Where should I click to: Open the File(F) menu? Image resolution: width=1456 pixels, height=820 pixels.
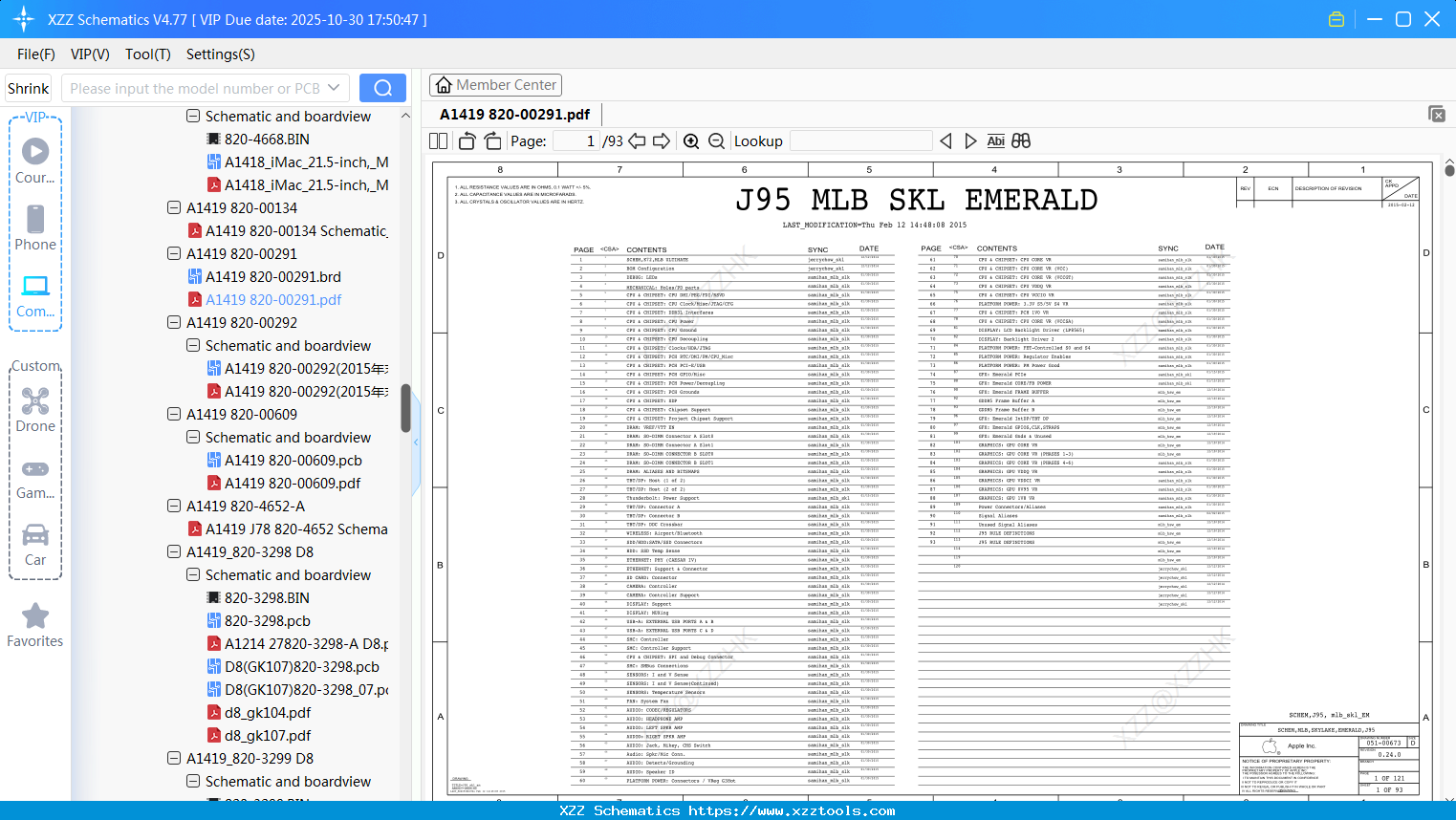pos(36,54)
